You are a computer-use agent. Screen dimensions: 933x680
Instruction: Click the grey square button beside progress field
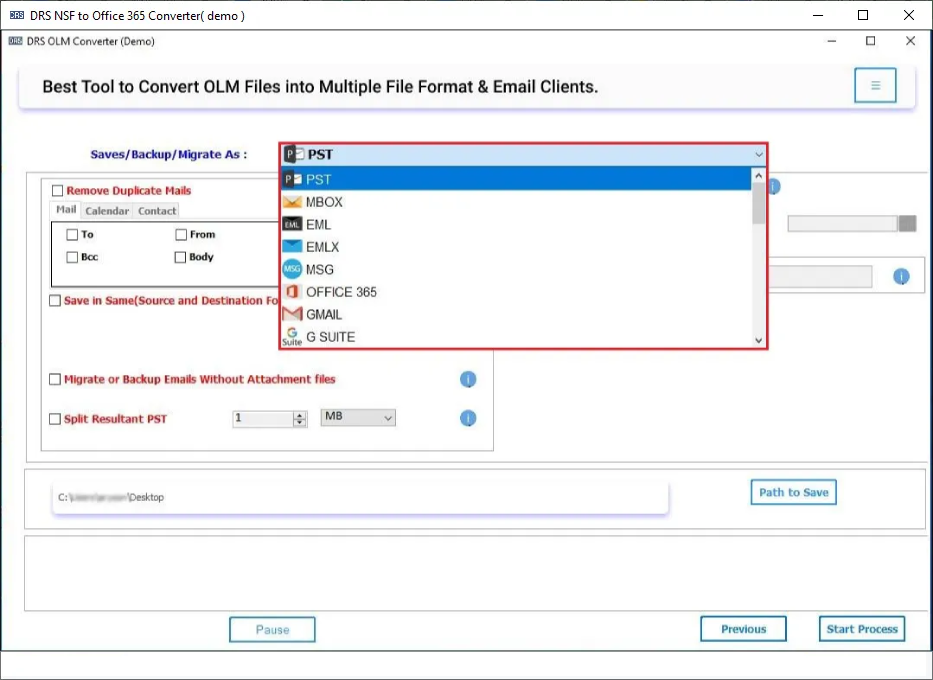(907, 224)
